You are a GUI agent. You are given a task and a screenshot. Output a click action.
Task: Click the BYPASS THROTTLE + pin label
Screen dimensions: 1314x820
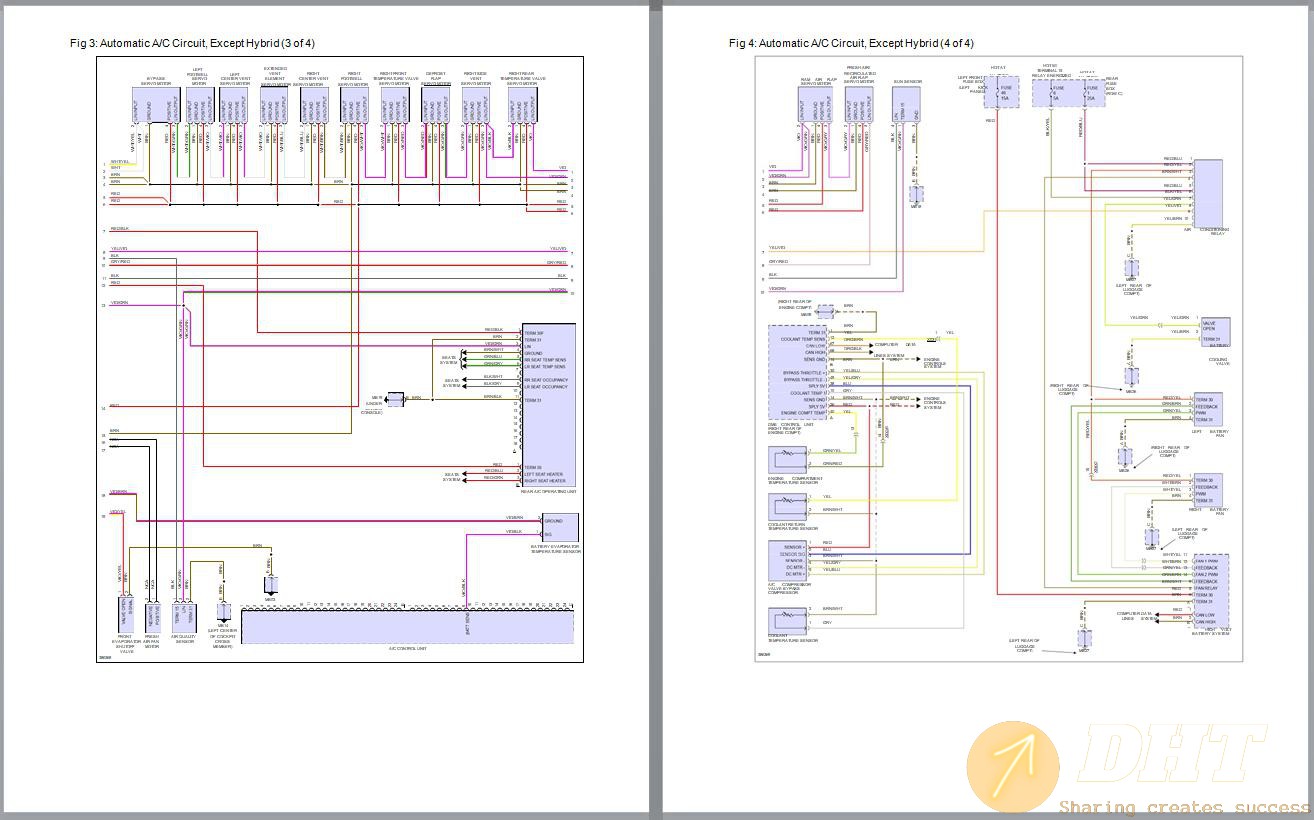tap(804, 373)
